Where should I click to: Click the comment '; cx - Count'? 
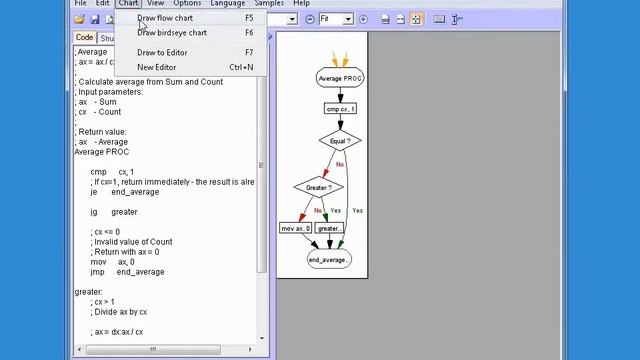coord(98,112)
